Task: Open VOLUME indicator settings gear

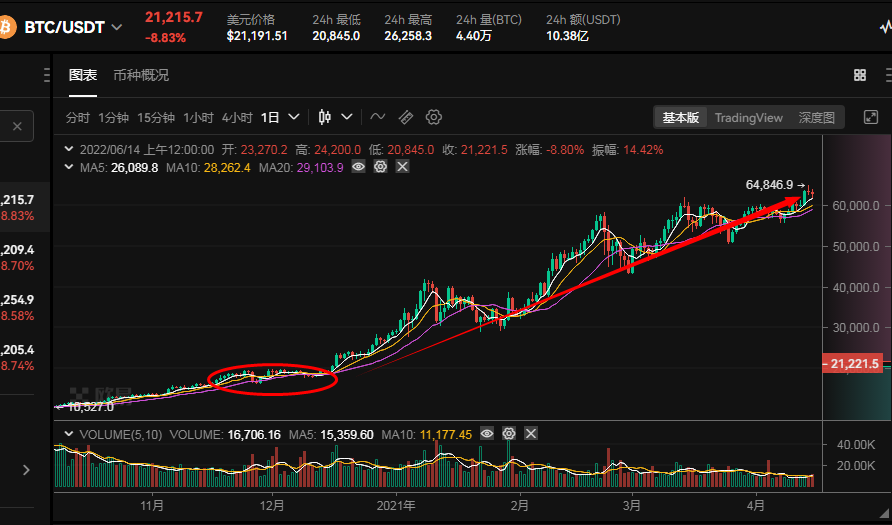Action: 509,434
